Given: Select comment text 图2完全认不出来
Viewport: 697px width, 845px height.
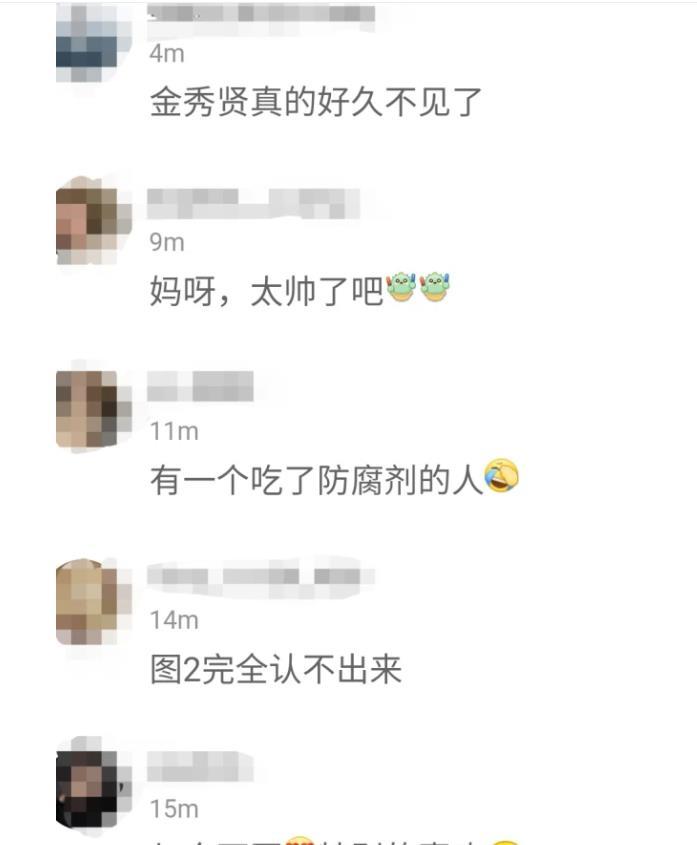Looking at the screenshot, I should [275, 669].
